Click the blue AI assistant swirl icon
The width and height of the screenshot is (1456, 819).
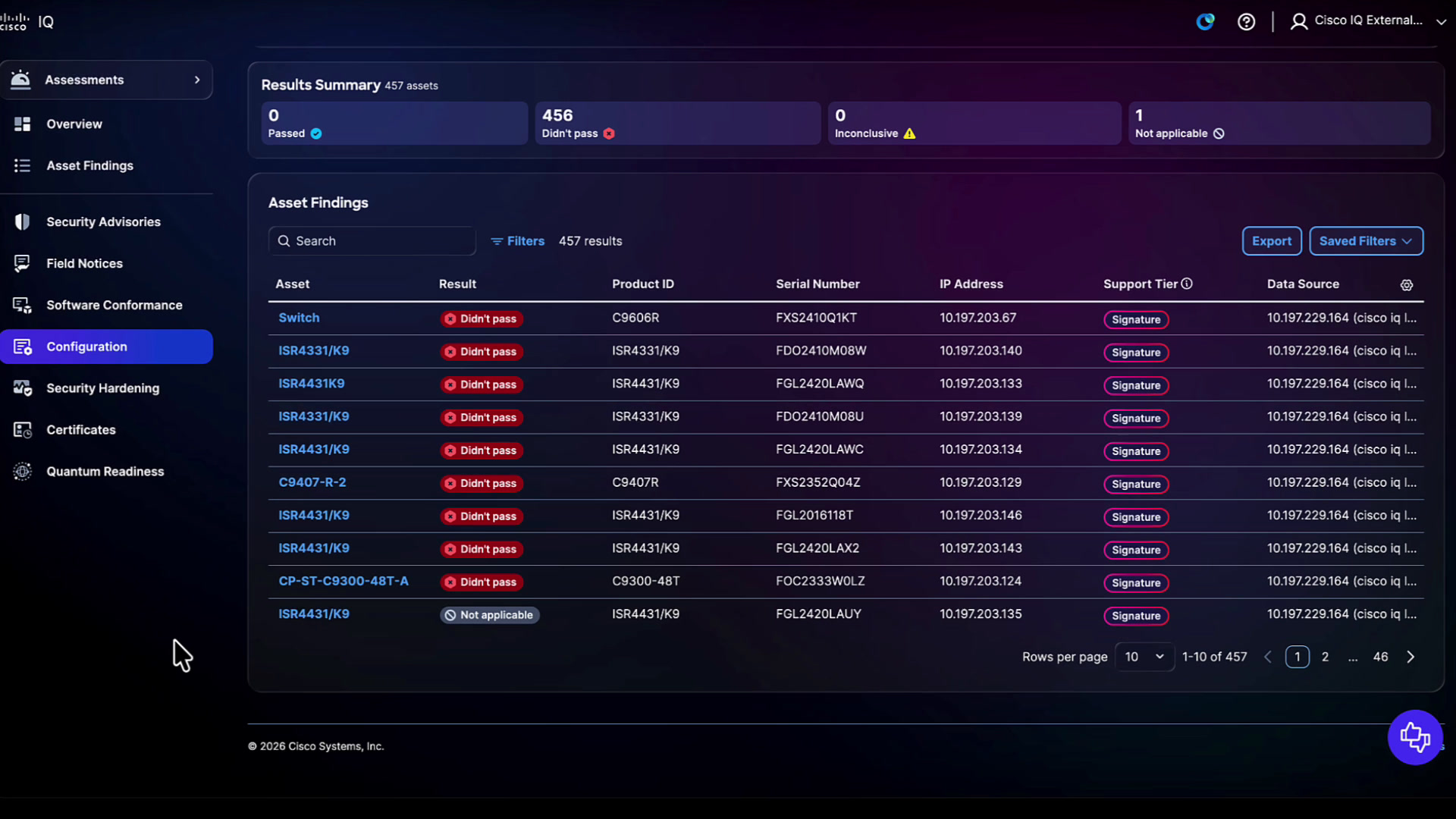(1205, 22)
